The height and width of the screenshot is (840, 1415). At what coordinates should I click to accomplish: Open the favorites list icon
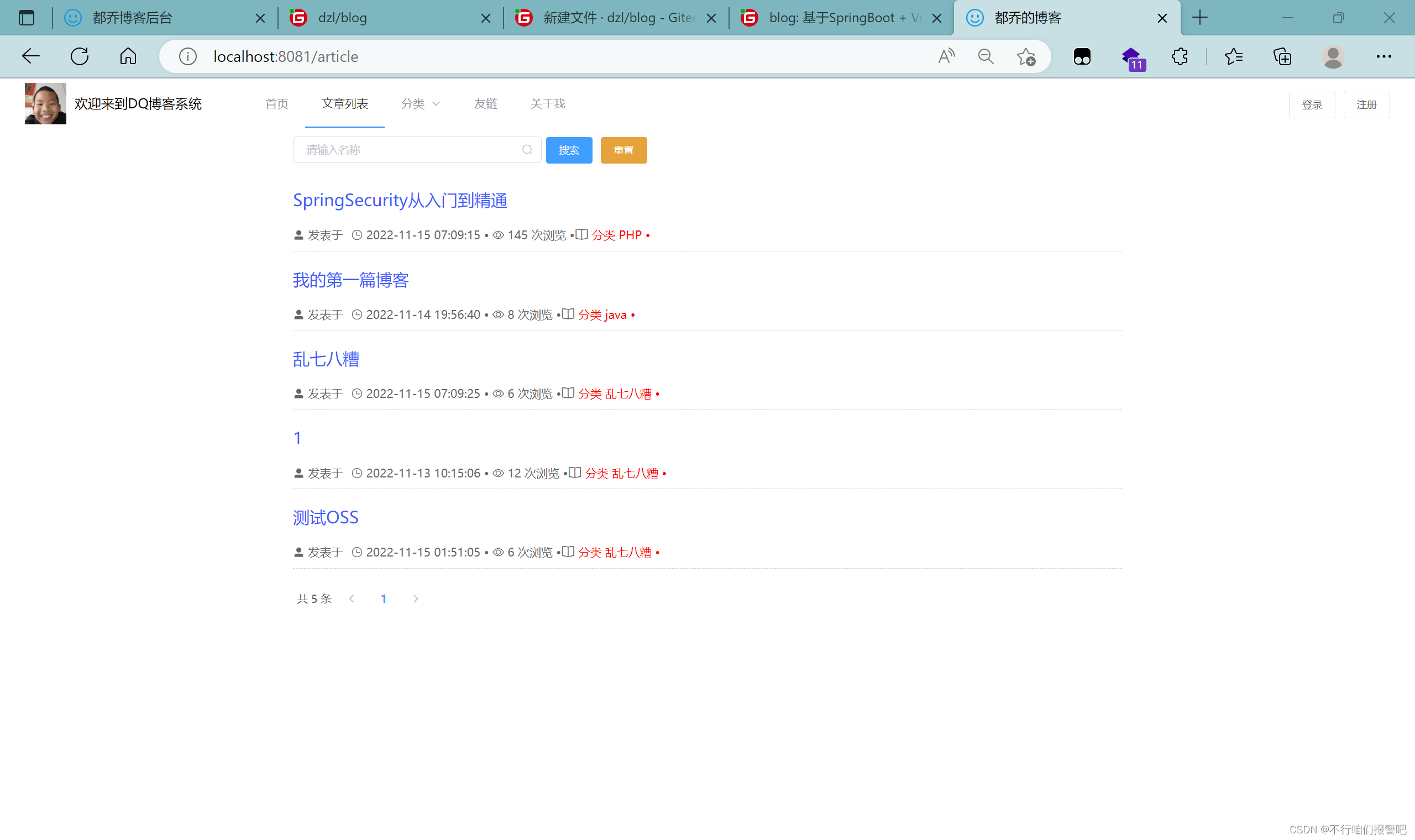click(1234, 56)
